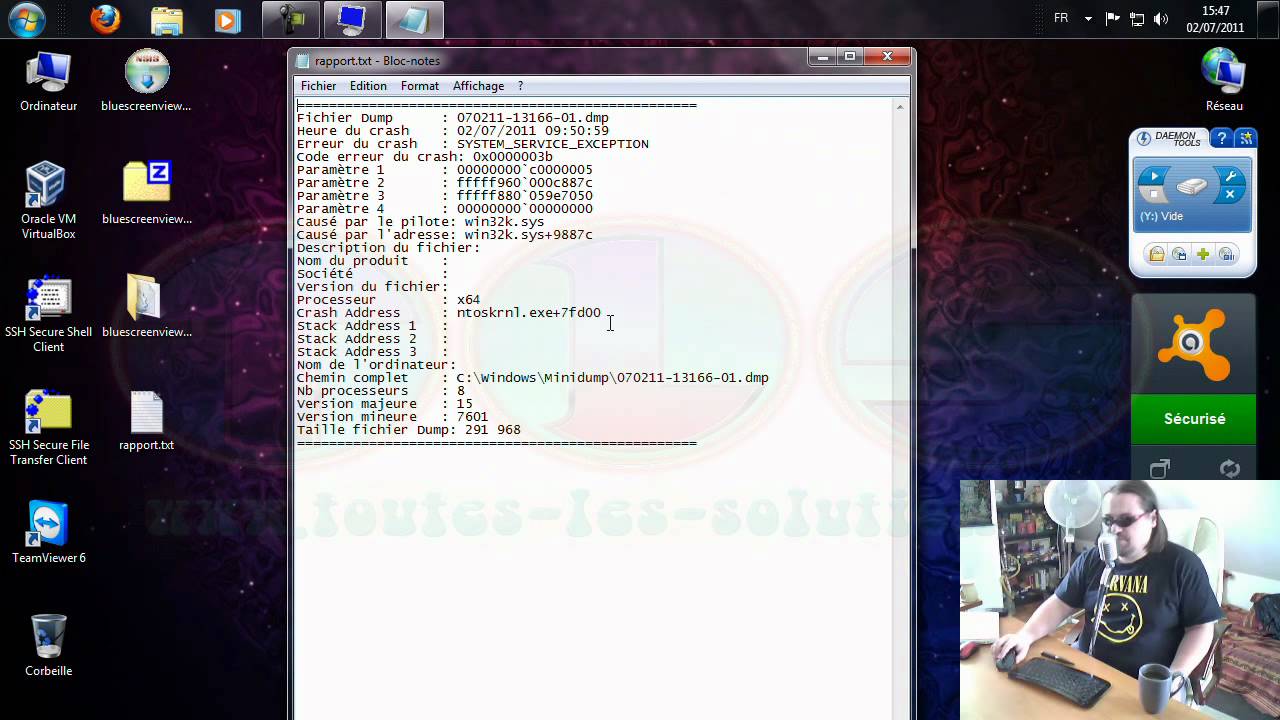Click the avast orange logo gadget

1193,344
